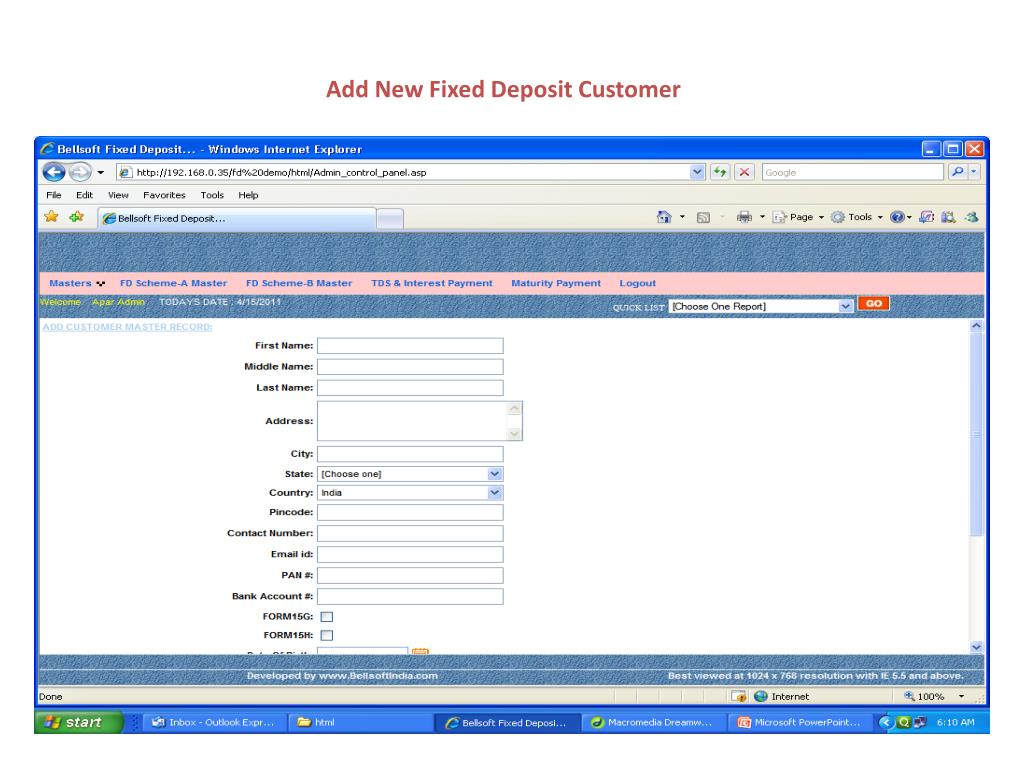Image resolution: width=1024 pixels, height=768 pixels.
Task: Click the Page icon in command bar
Action: click(x=779, y=217)
